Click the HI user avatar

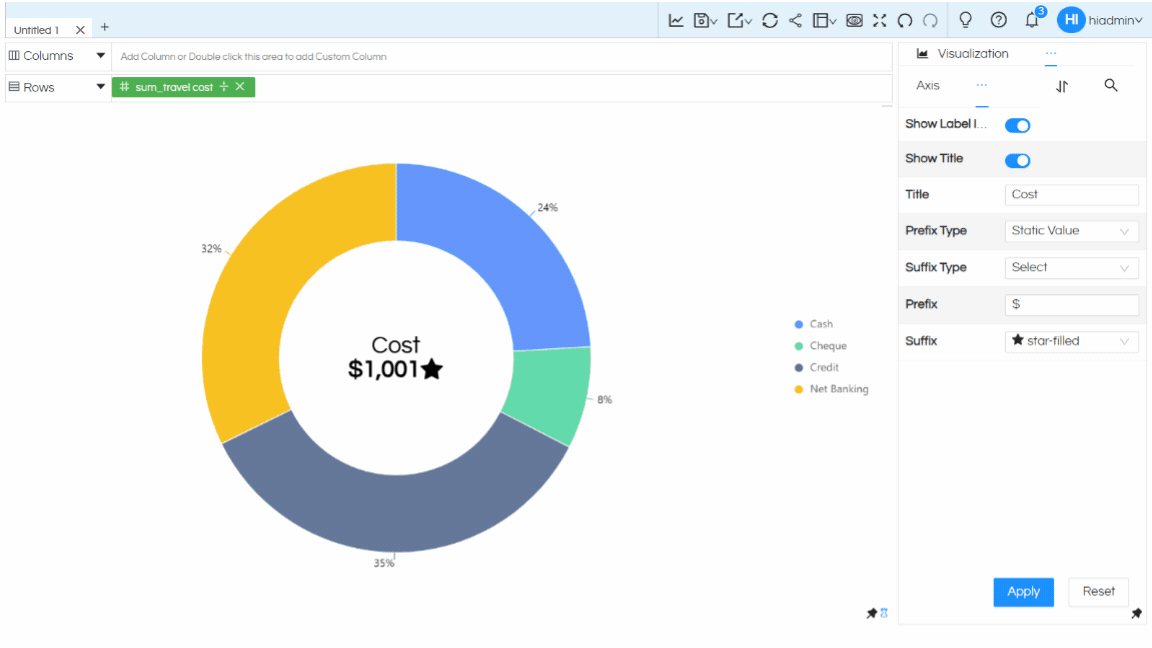1070,20
